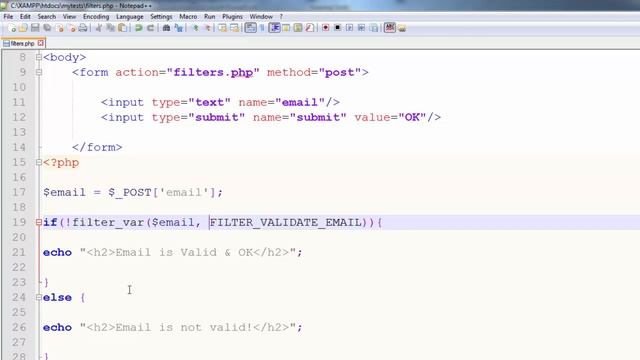
Task: Click the Redo toolbar arrow icon
Action: (x=151, y=28)
